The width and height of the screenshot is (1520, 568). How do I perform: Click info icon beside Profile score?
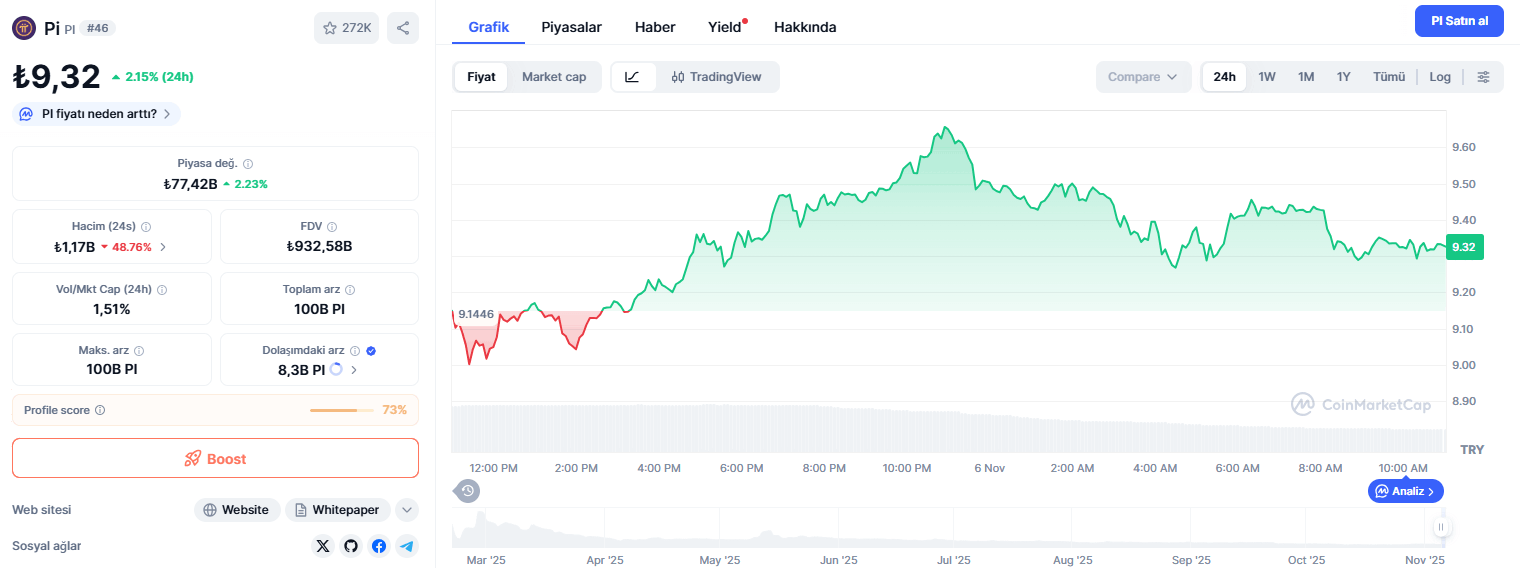(x=100, y=410)
